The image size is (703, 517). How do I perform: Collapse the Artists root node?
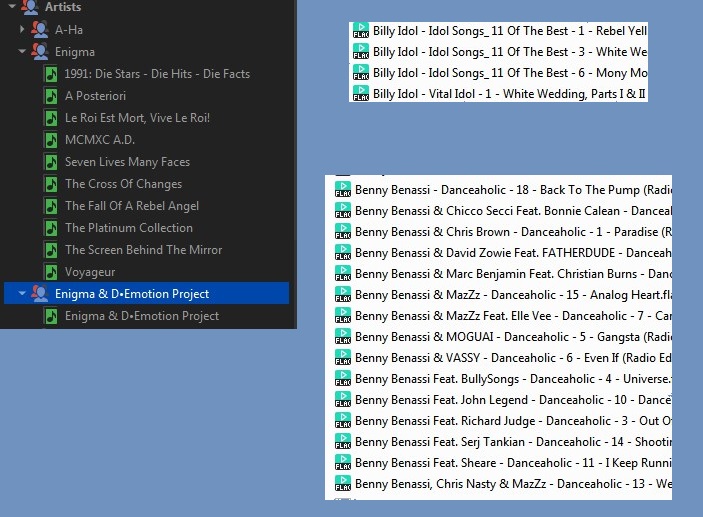(x=12, y=6)
